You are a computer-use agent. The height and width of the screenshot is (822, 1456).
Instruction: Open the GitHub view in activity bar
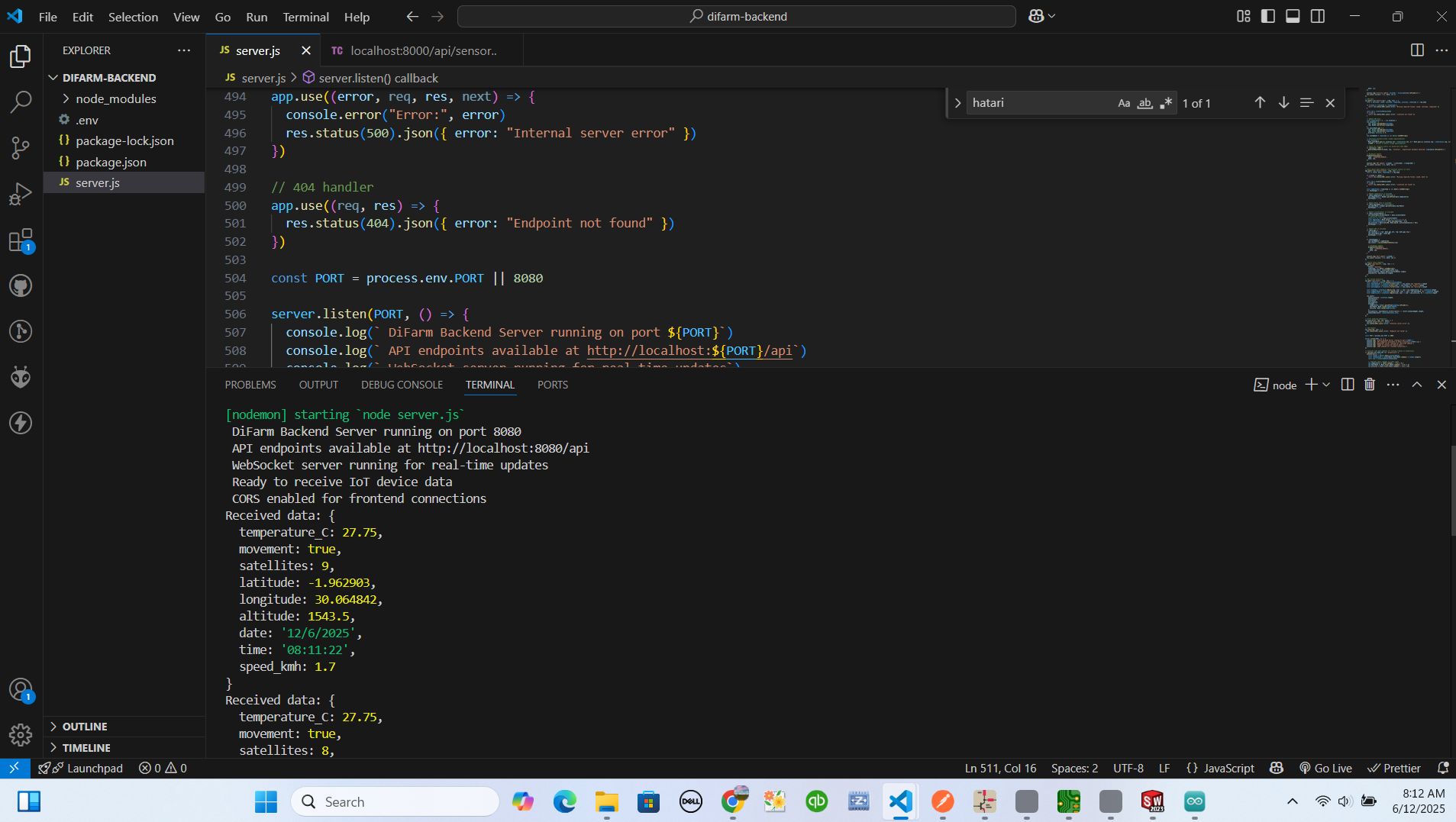(x=21, y=286)
